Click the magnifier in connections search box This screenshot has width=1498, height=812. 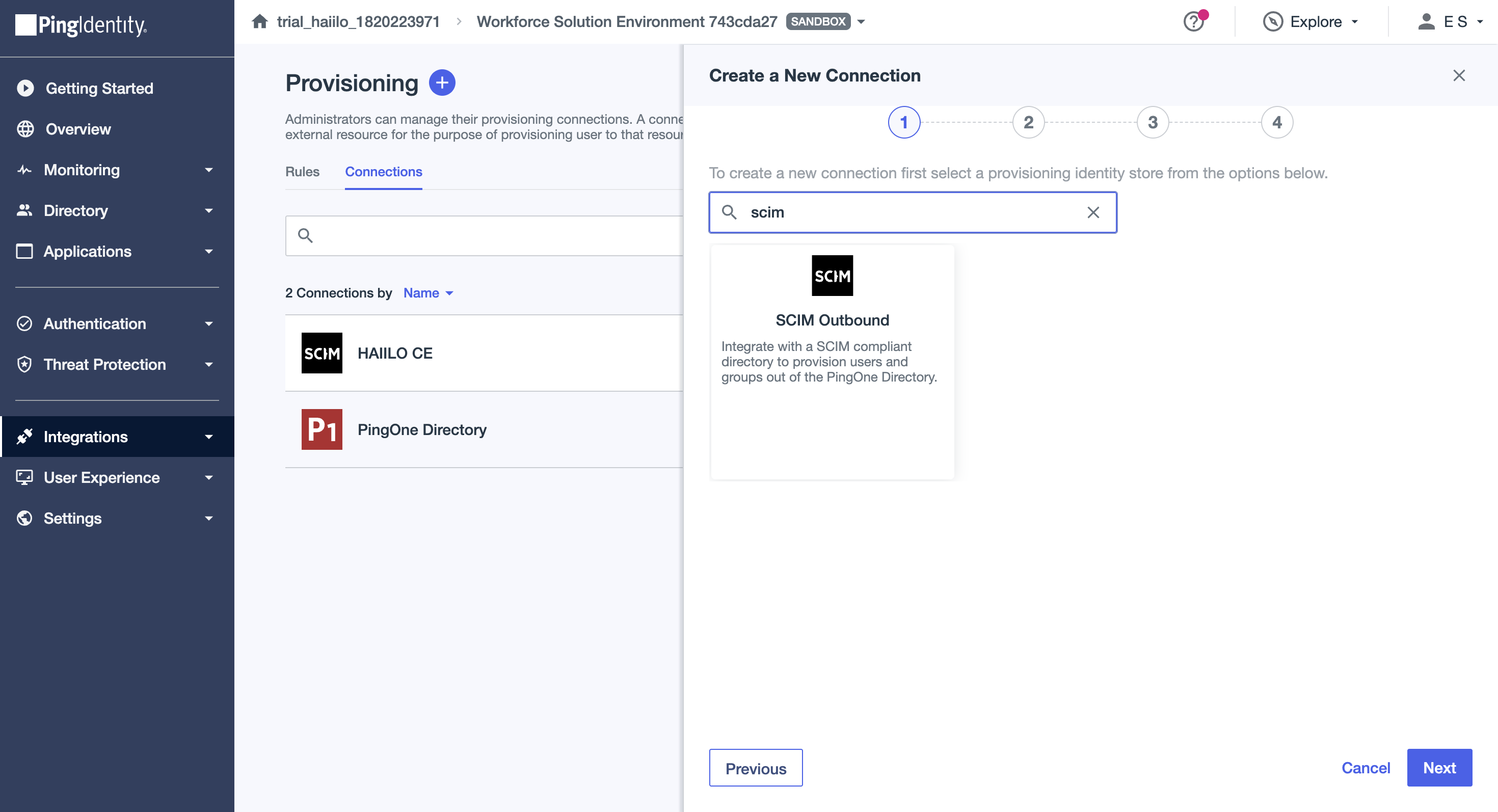(305, 235)
